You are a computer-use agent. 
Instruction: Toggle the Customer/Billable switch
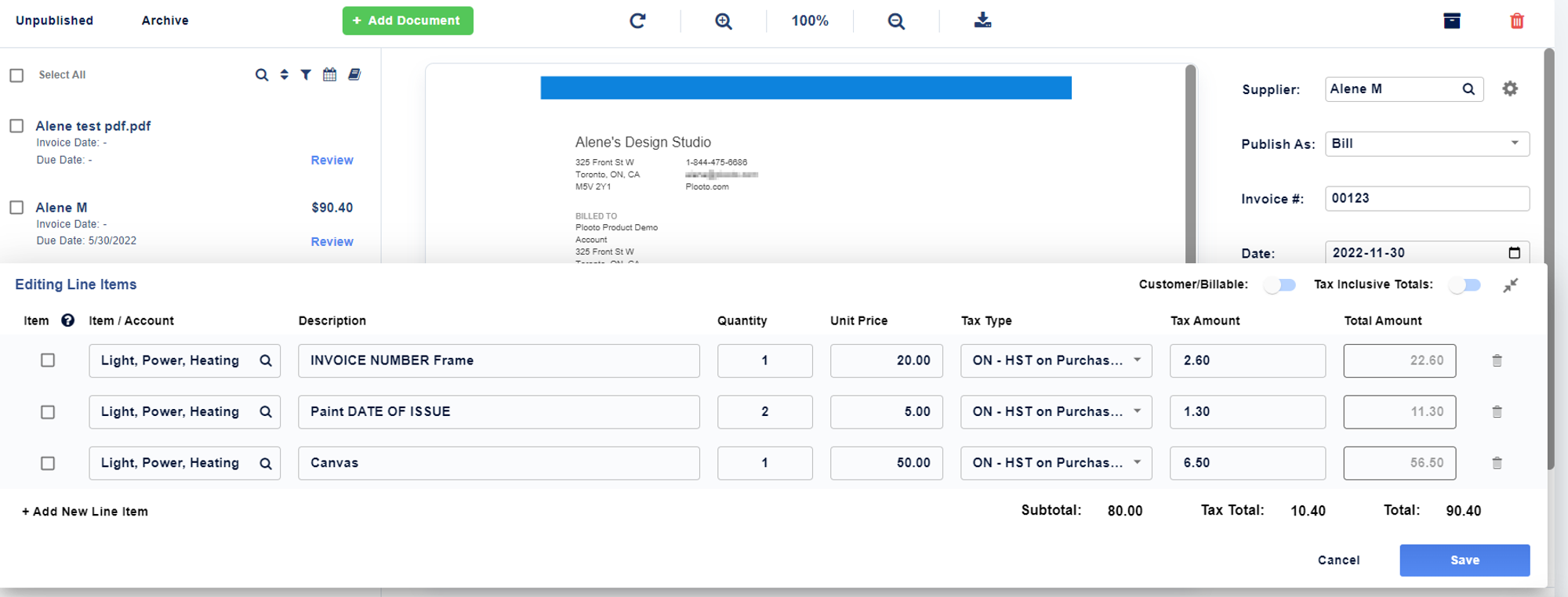pos(1279,285)
